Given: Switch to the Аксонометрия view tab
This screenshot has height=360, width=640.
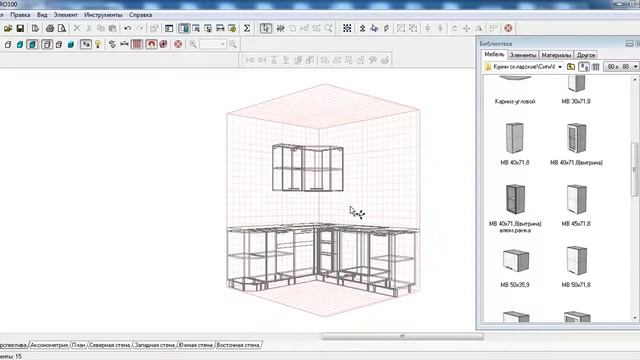Looking at the screenshot, I should [x=49, y=345].
